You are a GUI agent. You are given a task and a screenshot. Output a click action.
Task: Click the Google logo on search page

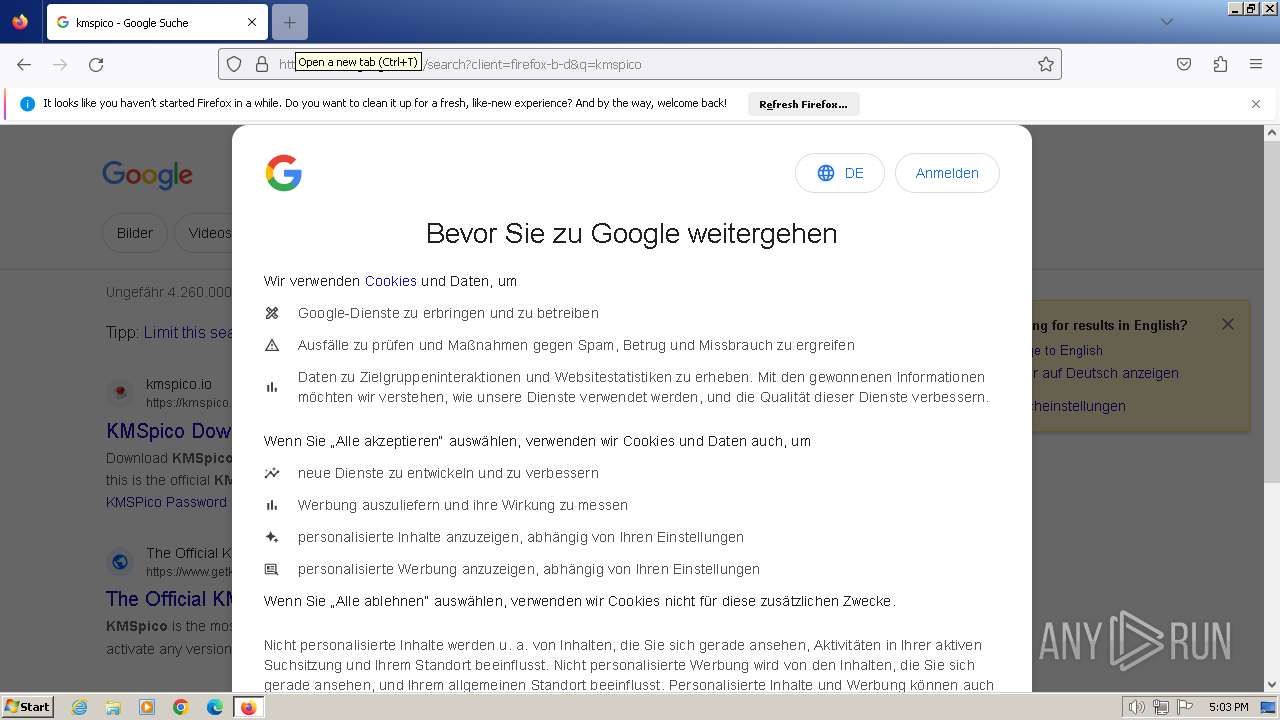[147, 175]
